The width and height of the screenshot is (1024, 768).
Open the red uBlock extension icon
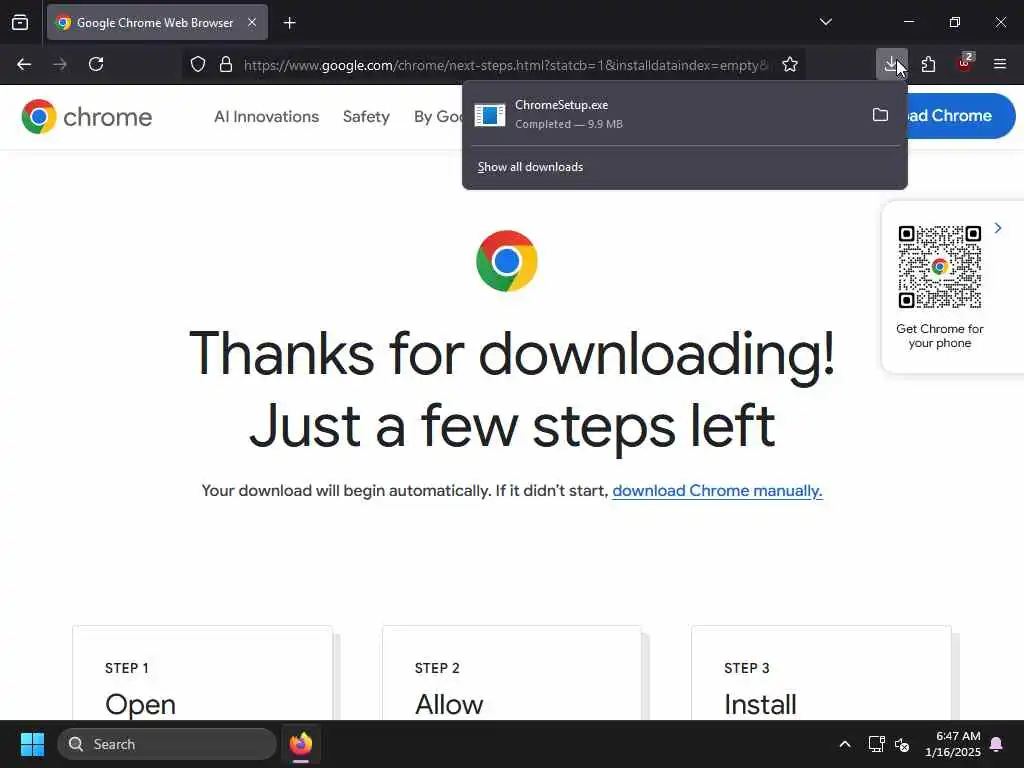tap(965, 63)
